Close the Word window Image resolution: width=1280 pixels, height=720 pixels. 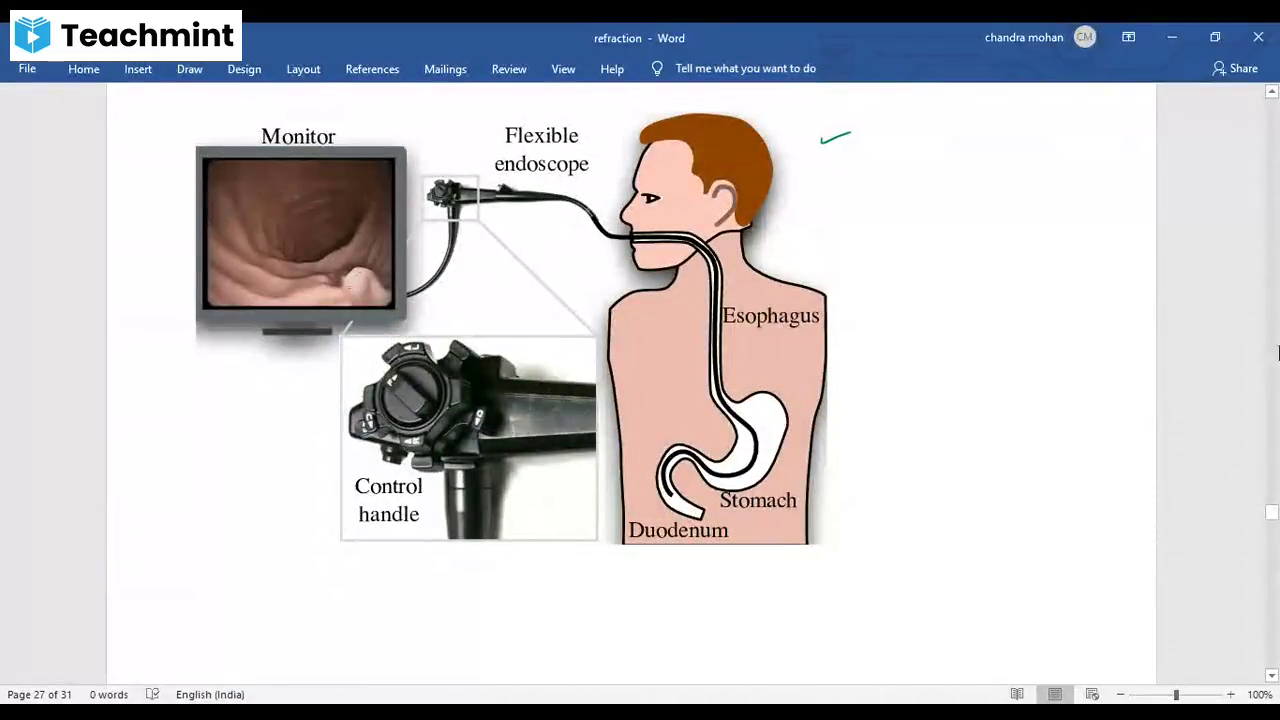(1258, 37)
